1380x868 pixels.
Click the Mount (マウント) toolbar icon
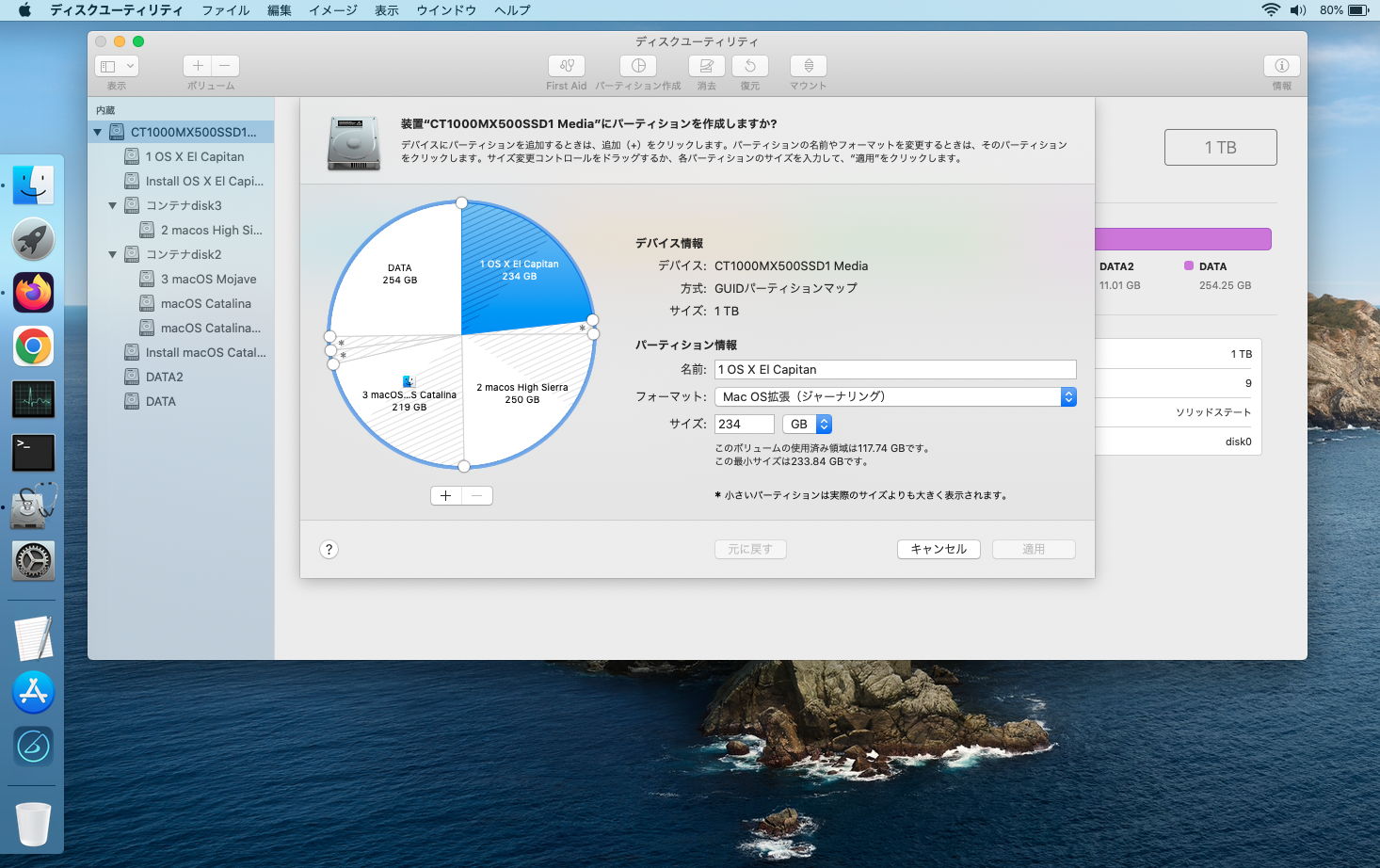click(x=809, y=66)
